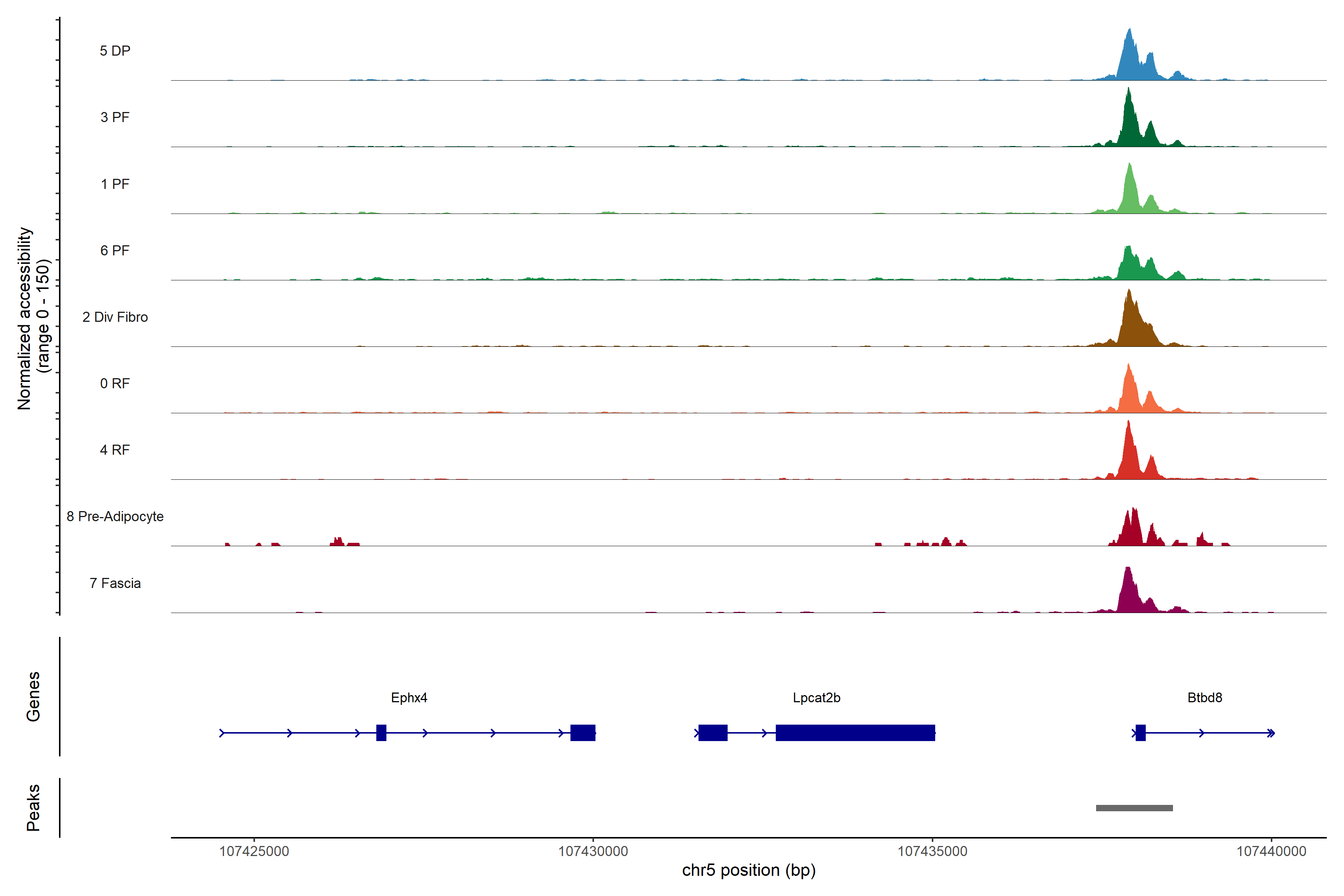Click the Ephx4 gene name
Screen dimensions: 1344x896
409,698
